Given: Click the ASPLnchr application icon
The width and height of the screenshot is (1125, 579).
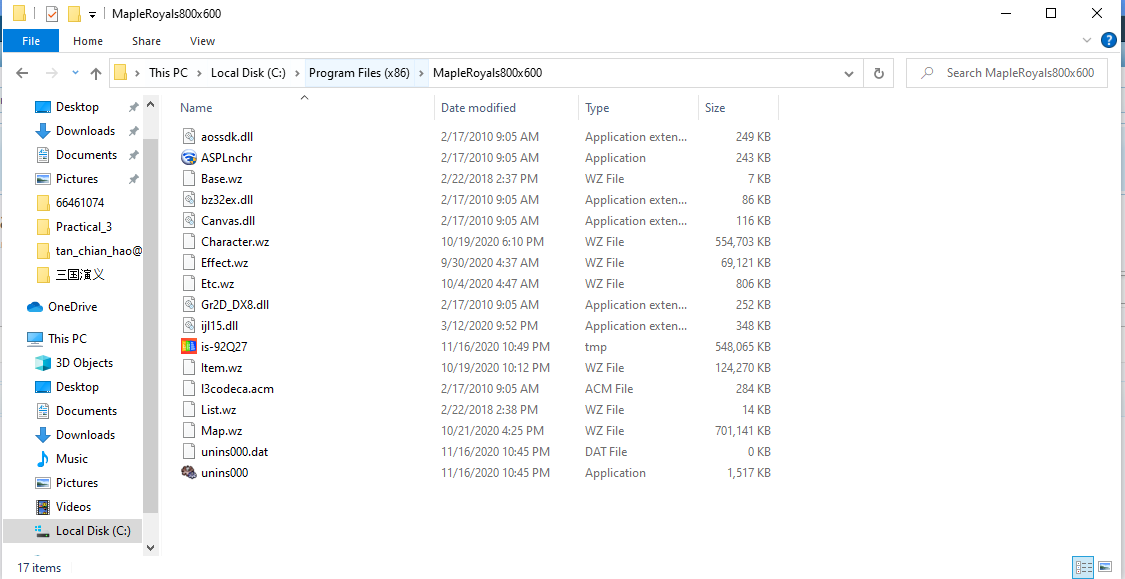Looking at the screenshot, I should (189, 158).
